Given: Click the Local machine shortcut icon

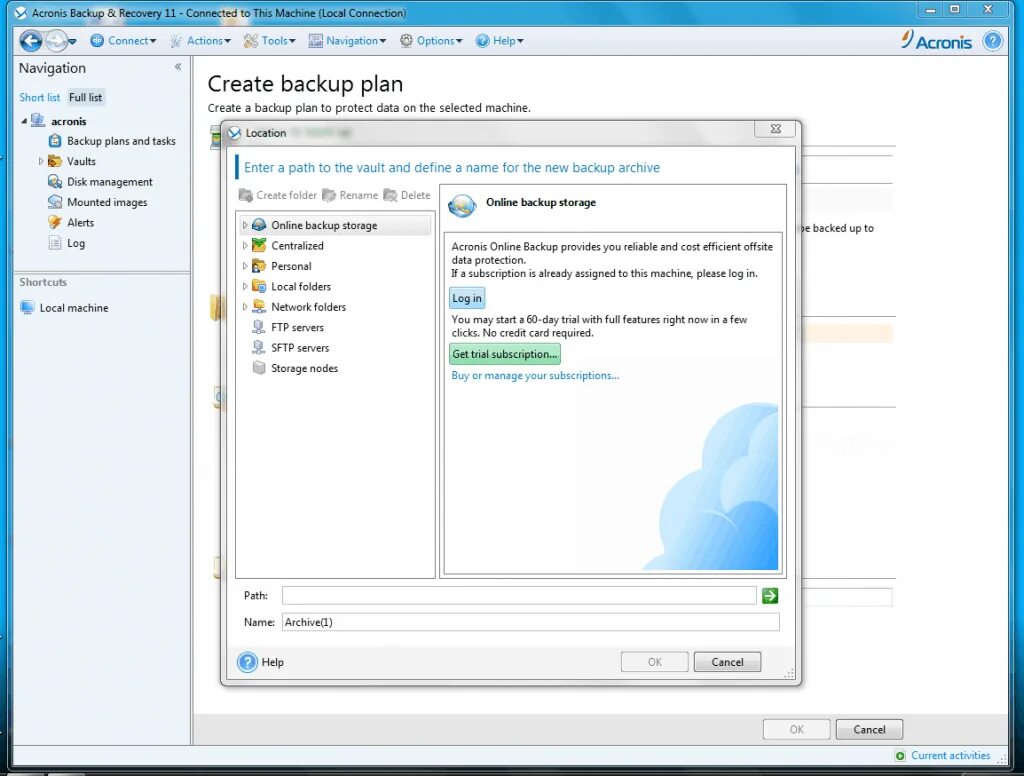Looking at the screenshot, I should [27, 308].
